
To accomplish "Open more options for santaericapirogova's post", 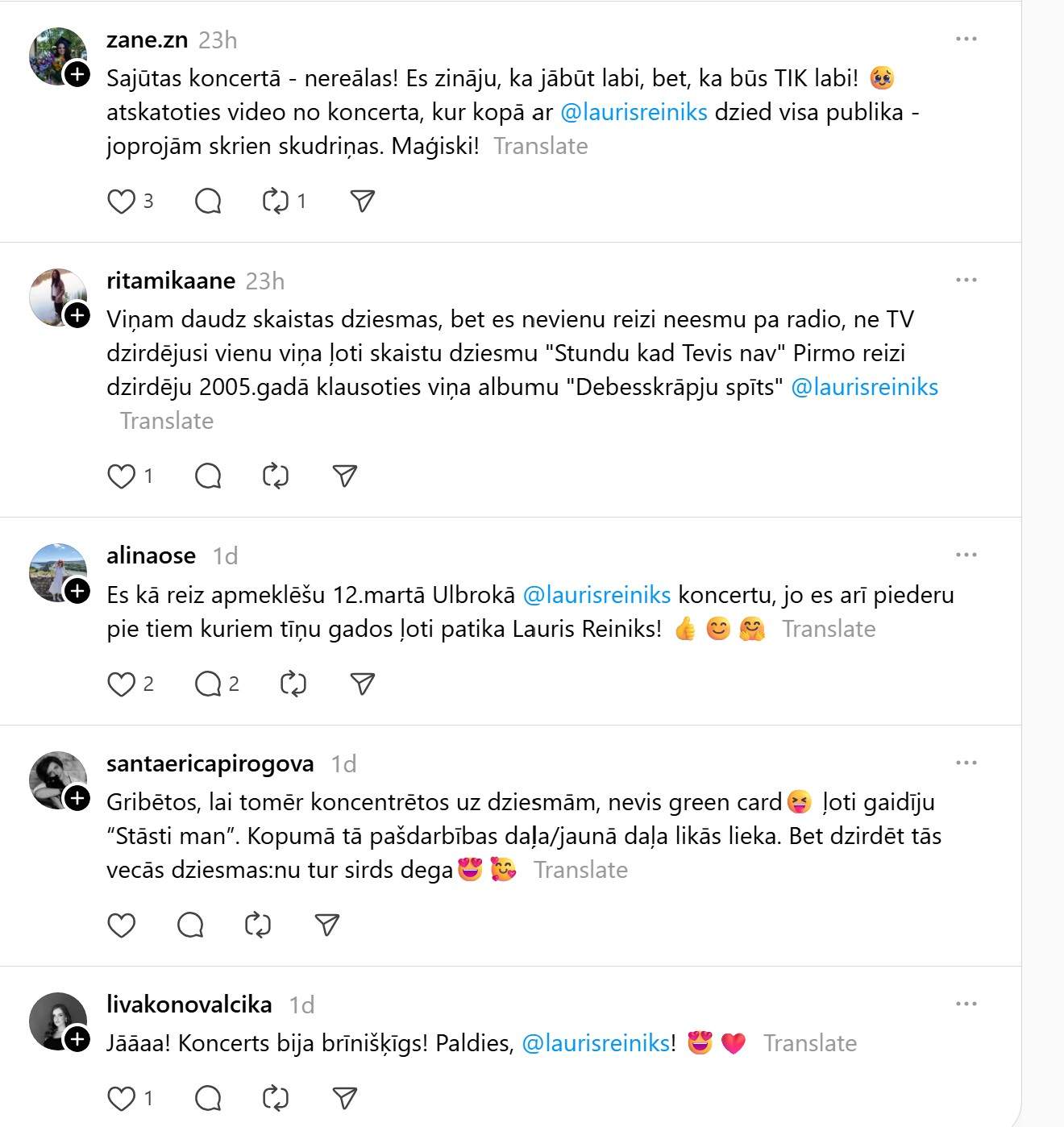I will [966, 763].
